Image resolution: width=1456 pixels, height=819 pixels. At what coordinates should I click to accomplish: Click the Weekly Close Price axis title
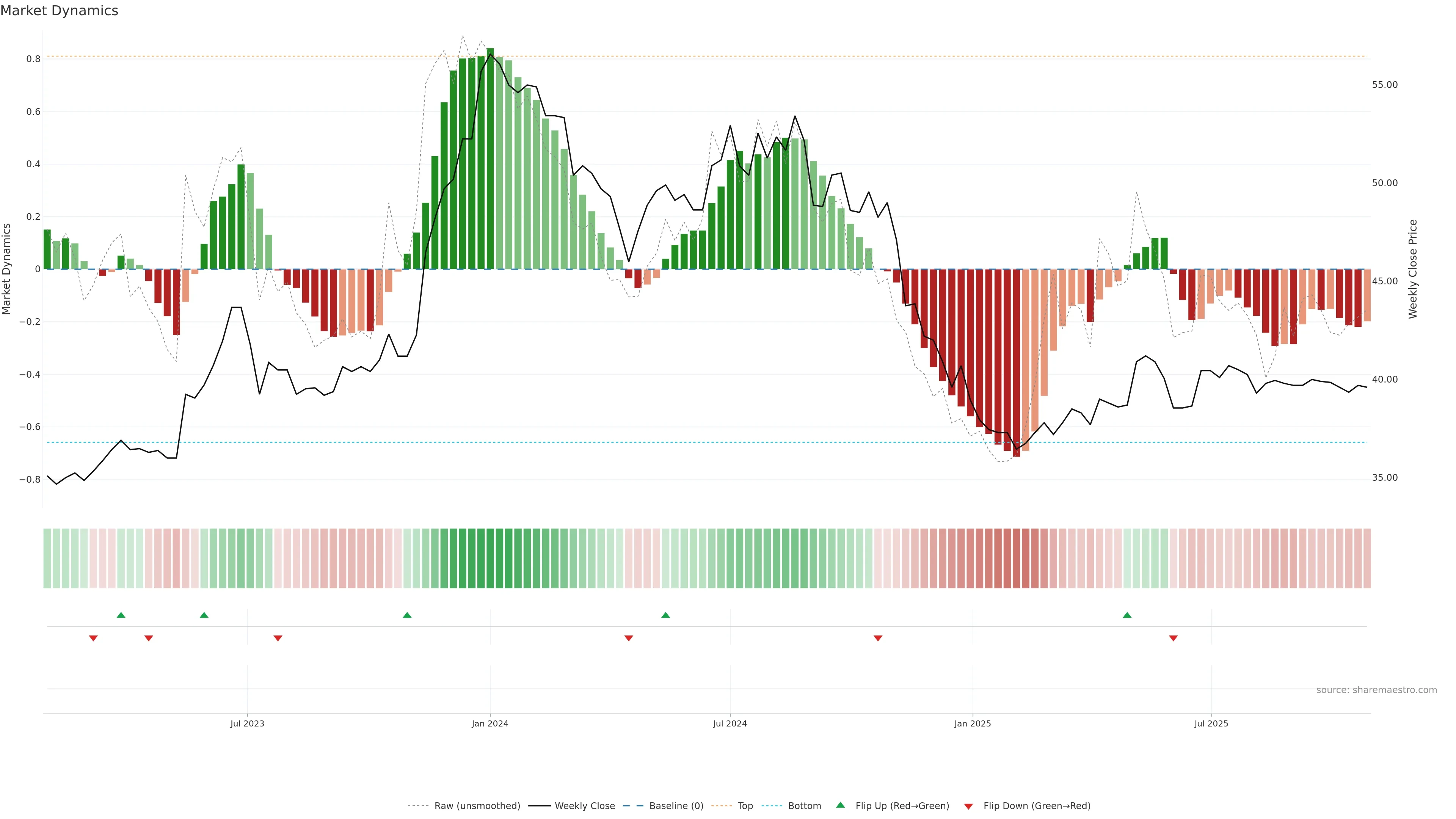[x=1412, y=269]
